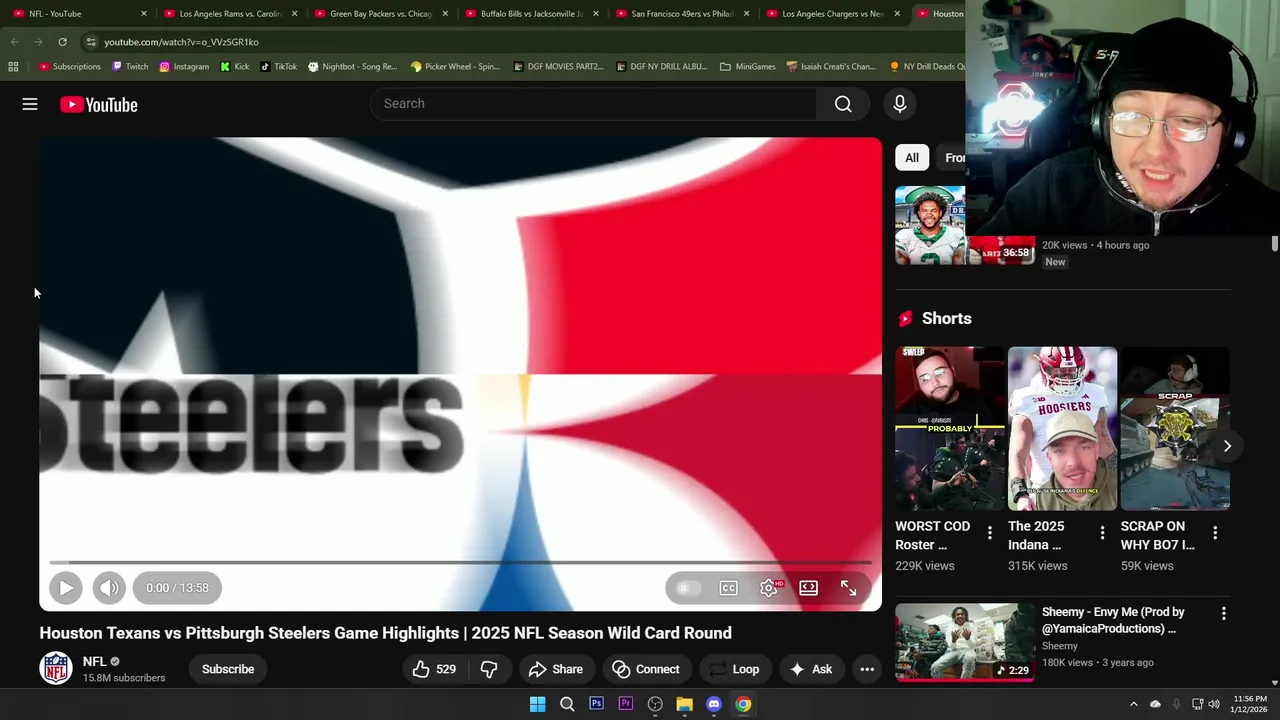Open the Ask AI button
Image resolution: width=1280 pixels, height=720 pixels.
click(811, 669)
